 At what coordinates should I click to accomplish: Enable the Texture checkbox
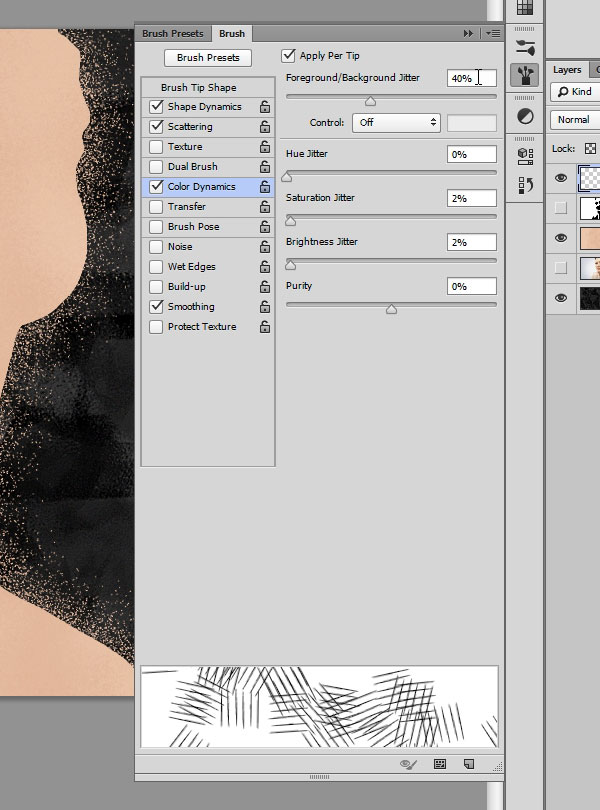pos(156,147)
